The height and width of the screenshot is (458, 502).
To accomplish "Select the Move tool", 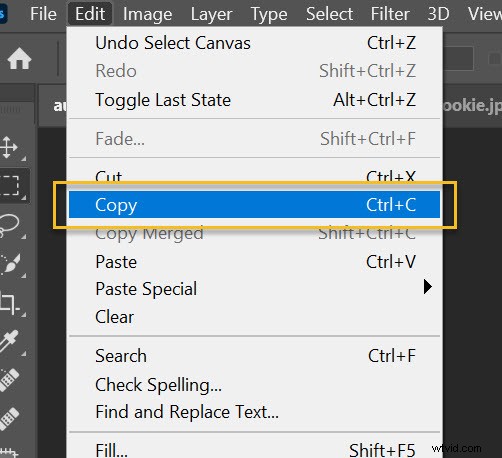I will (9, 147).
